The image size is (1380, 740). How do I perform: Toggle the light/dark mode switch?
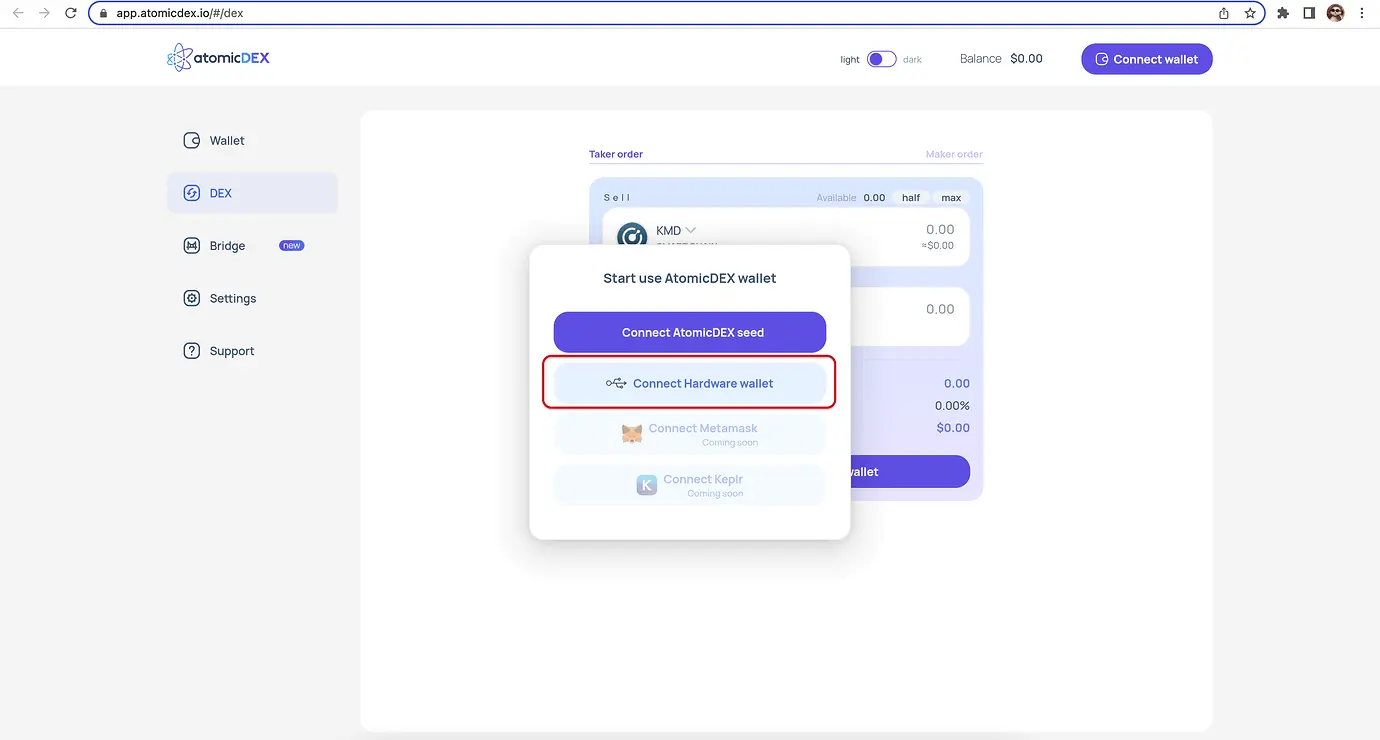tap(880, 59)
